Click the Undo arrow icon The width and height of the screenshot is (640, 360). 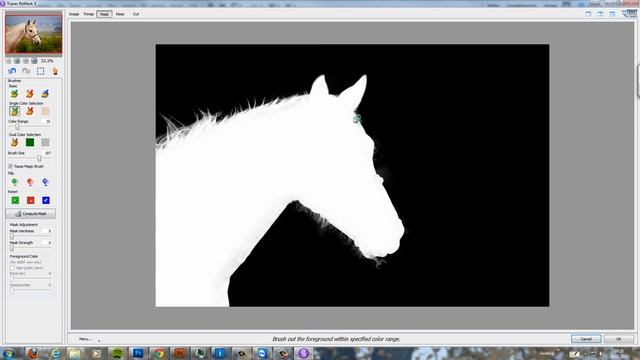(12, 71)
